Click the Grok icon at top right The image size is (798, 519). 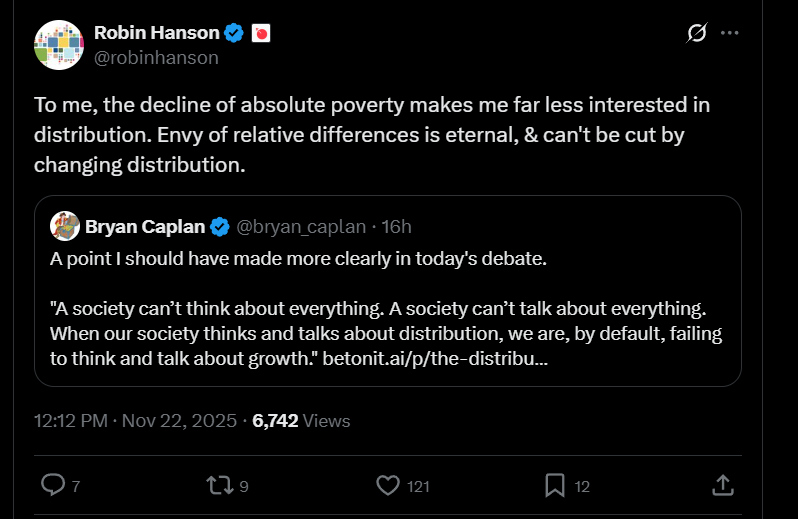point(696,33)
